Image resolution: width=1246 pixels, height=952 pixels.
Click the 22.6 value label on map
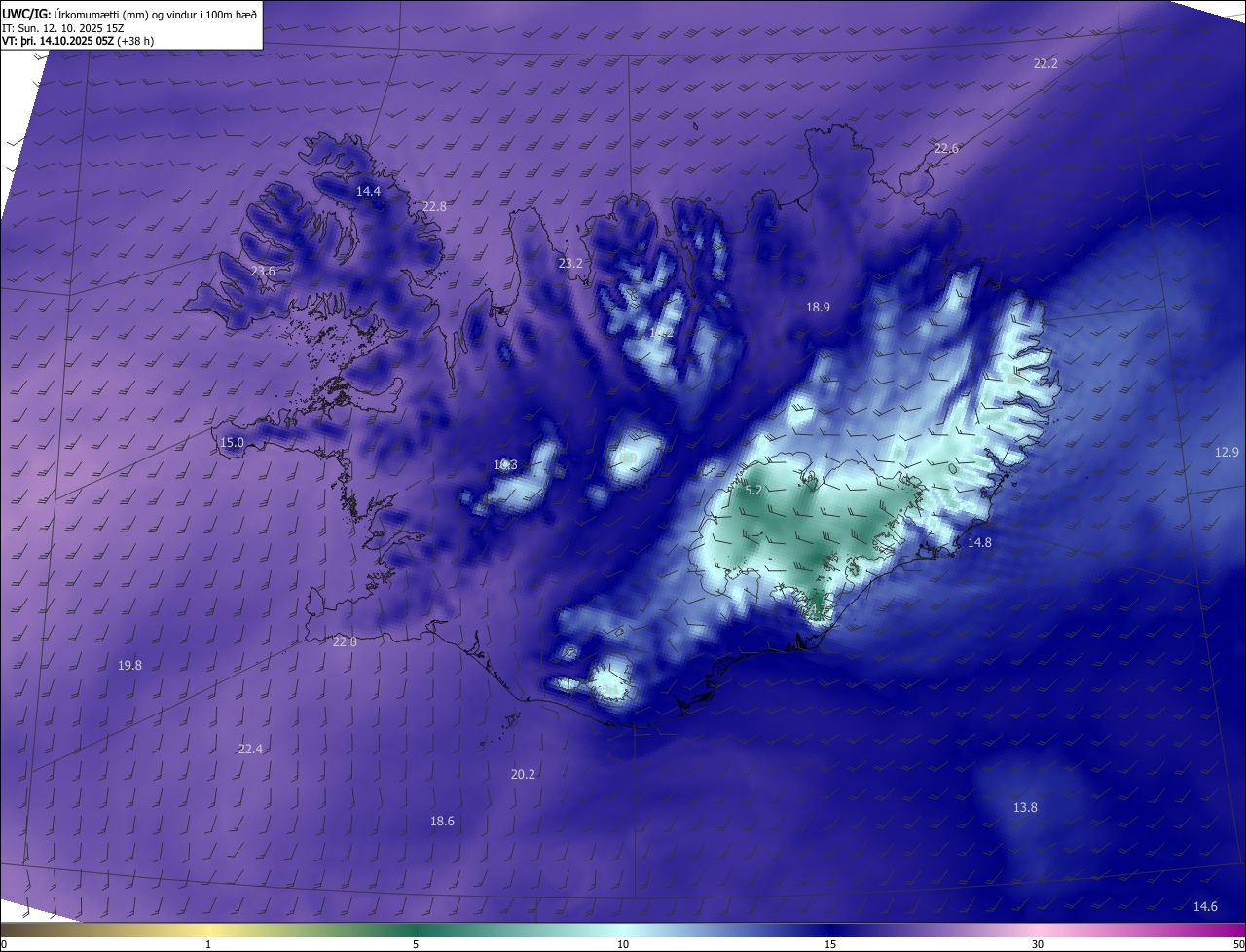click(x=946, y=148)
